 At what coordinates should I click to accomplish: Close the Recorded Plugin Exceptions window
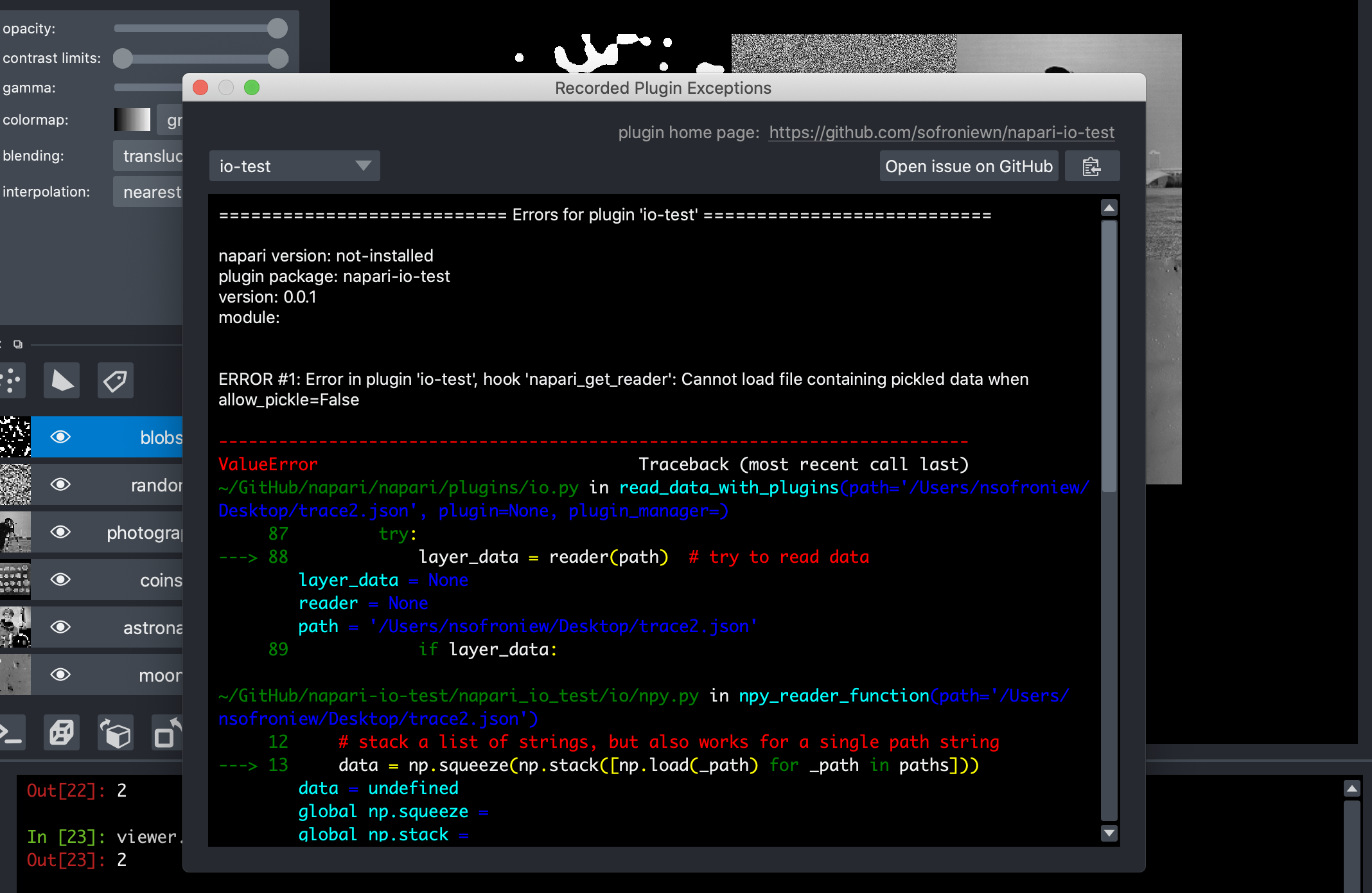(x=200, y=87)
